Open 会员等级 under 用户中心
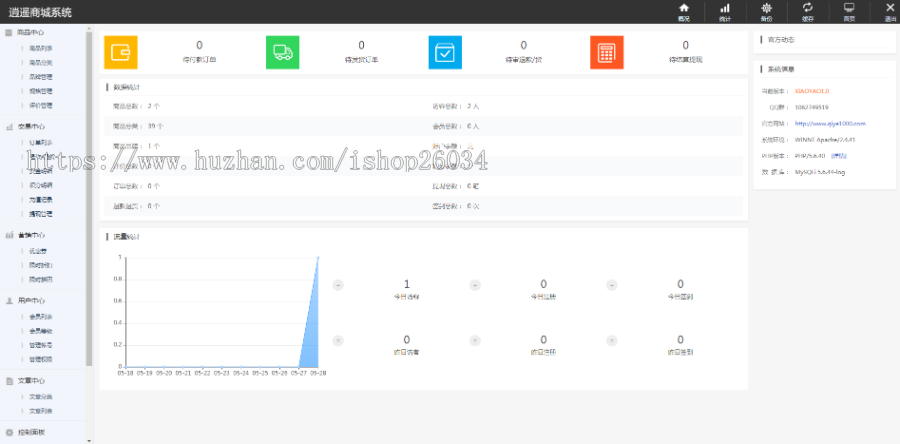The height and width of the screenshot is (444, 900). (40, 331)
